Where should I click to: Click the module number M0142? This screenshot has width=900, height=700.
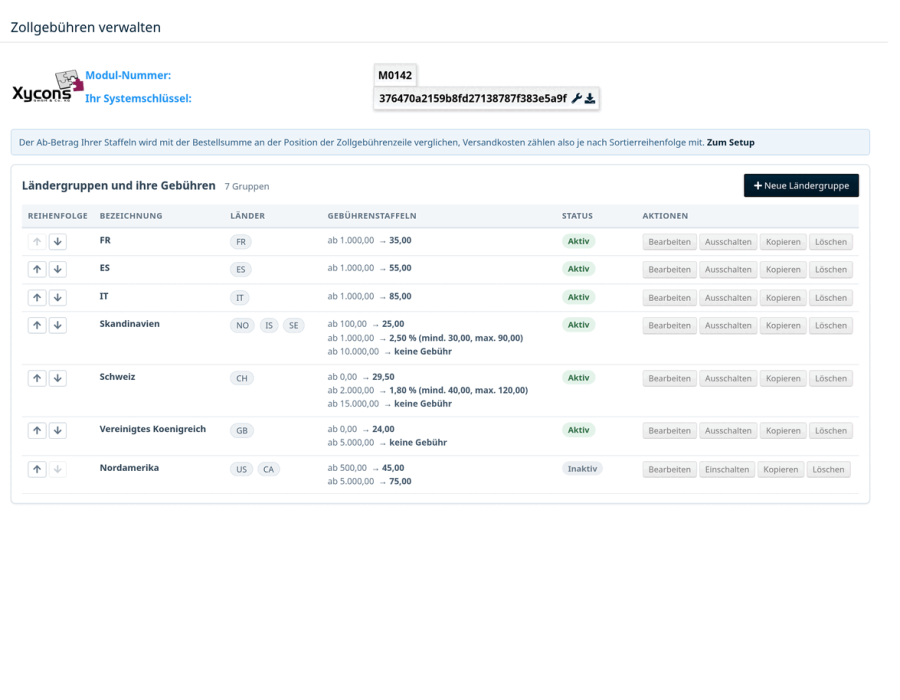[x=395, y=75]
